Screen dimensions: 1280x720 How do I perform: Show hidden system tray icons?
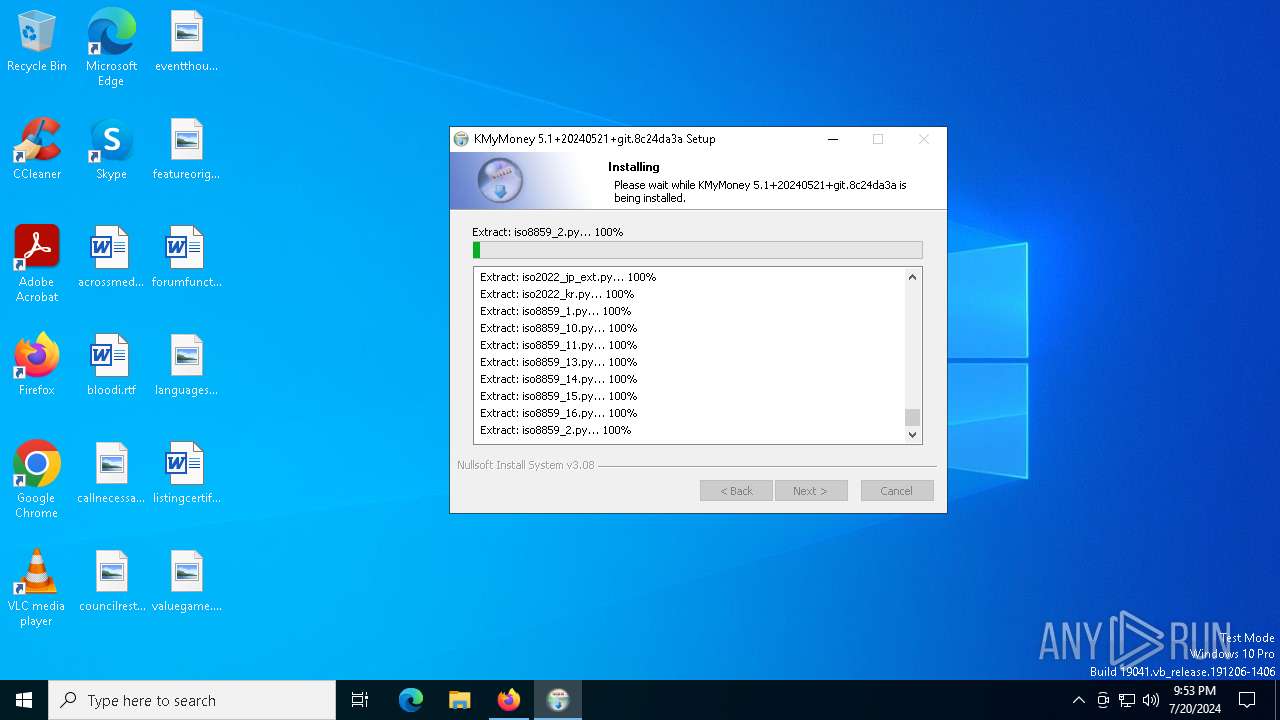[x=1078, y=700]
